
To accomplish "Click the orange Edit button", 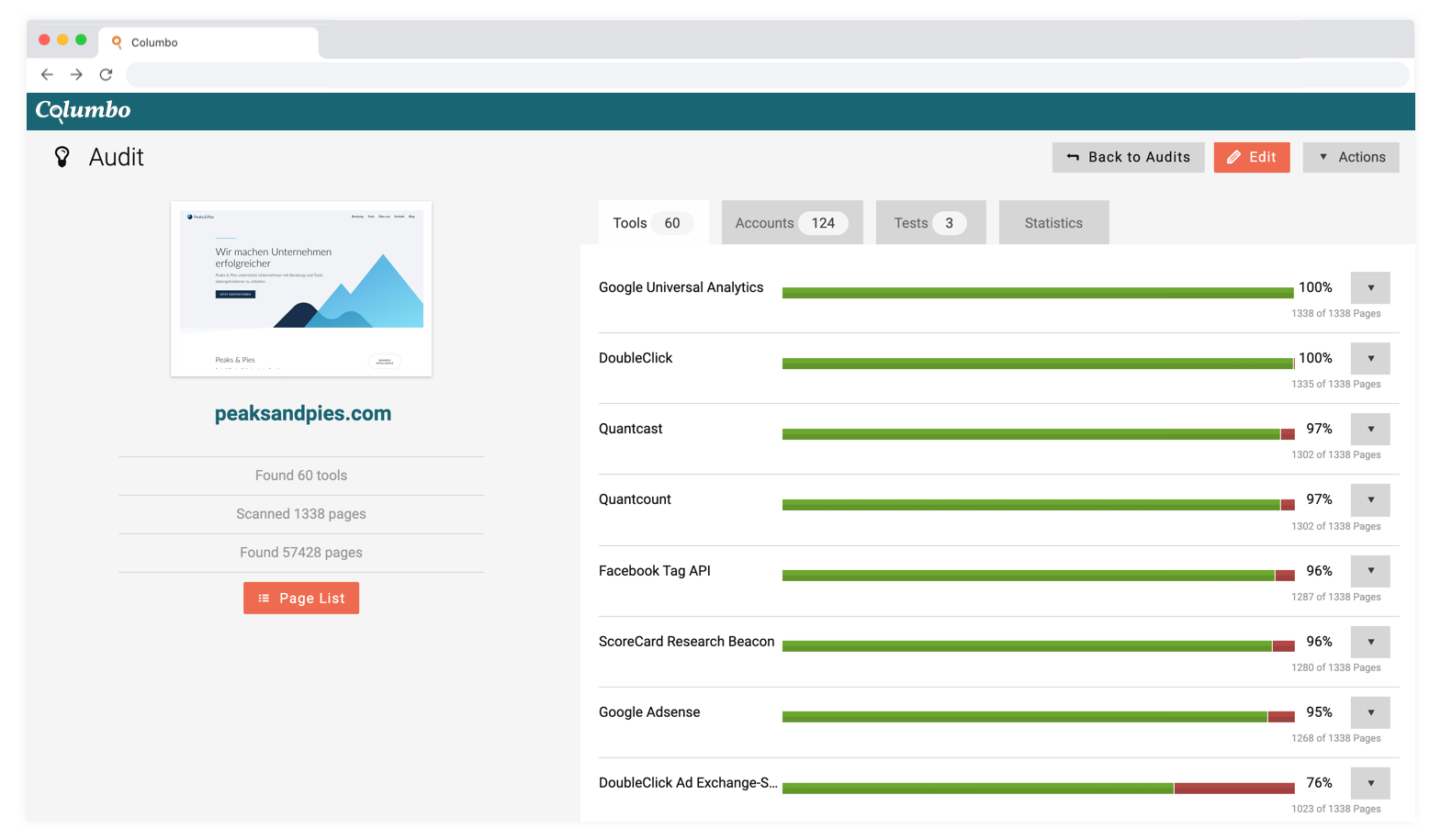I will pos(1252,157).
